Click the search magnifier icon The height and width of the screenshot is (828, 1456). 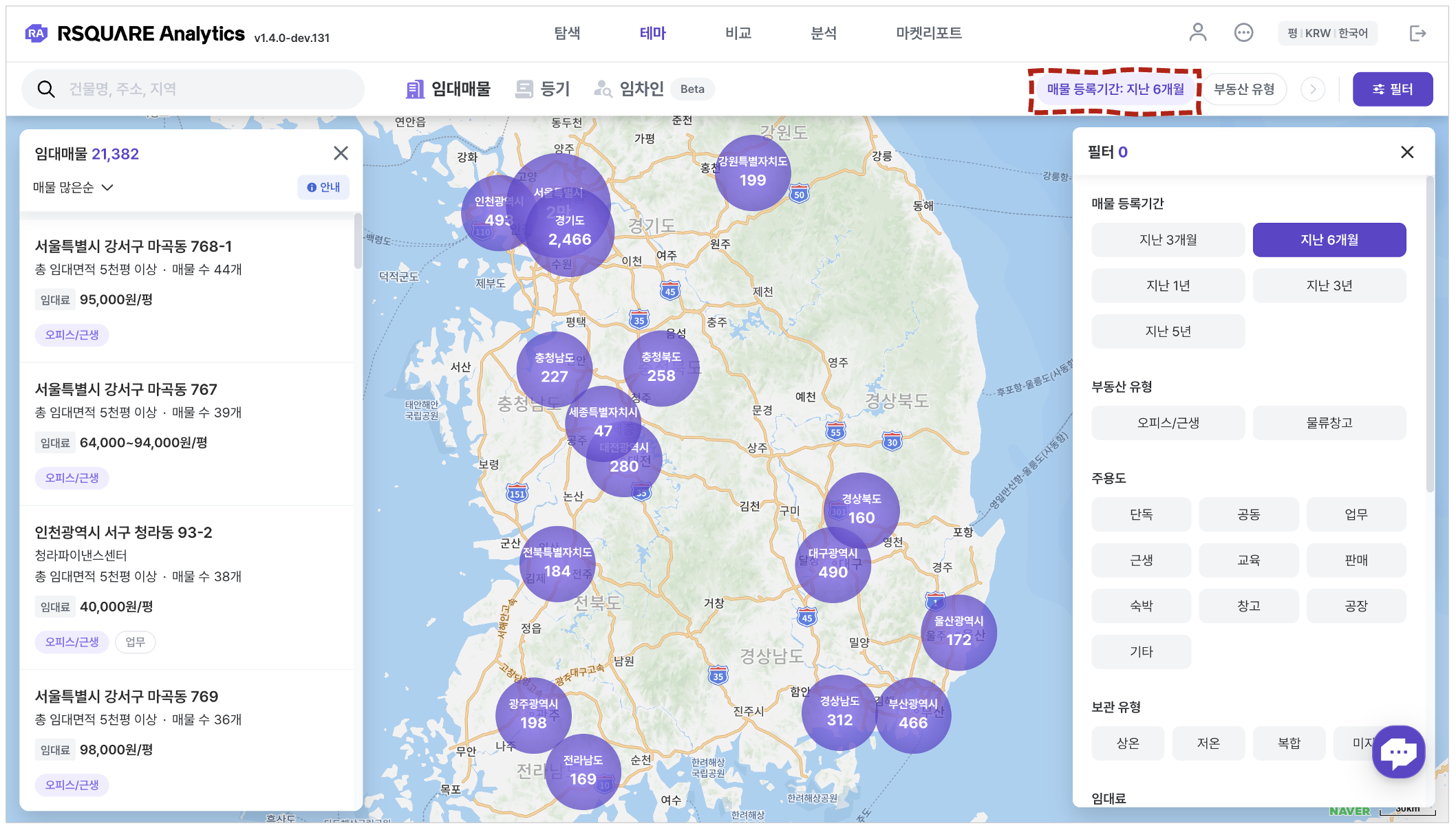tap(46, 89)
